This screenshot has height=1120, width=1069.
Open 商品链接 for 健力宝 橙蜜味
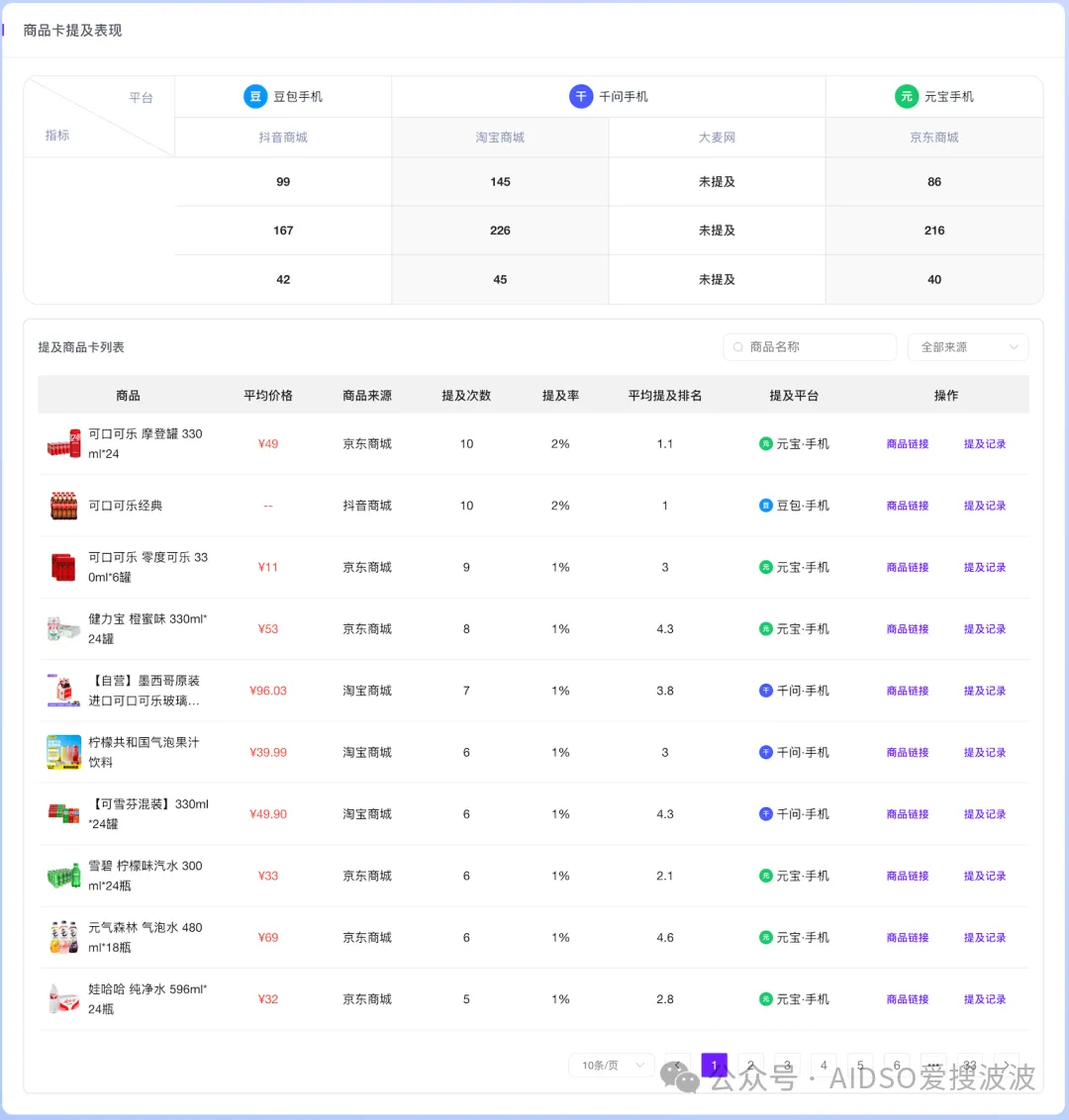click(908, 628)
